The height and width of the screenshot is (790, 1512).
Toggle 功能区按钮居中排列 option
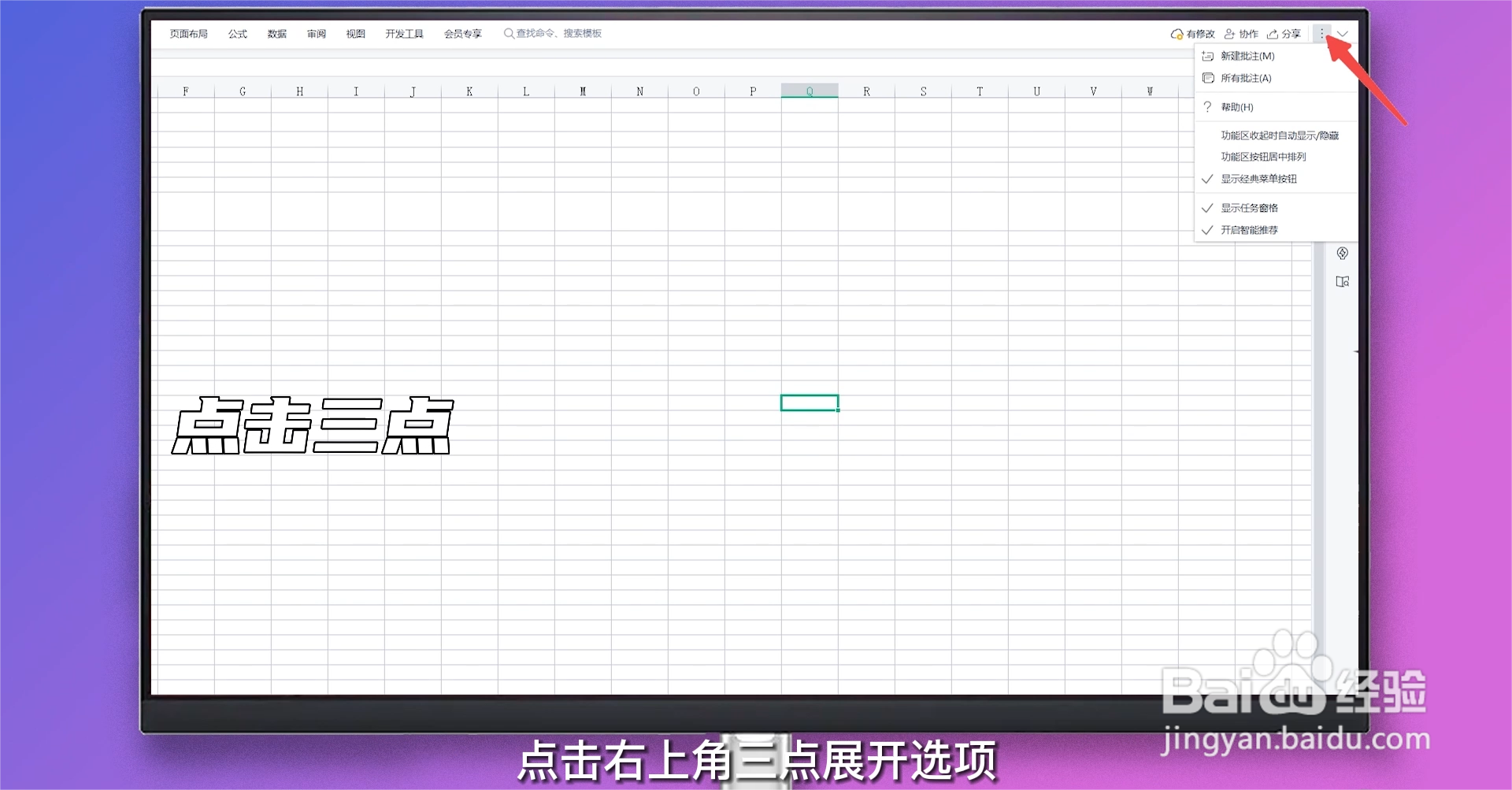pos(1276,157)
